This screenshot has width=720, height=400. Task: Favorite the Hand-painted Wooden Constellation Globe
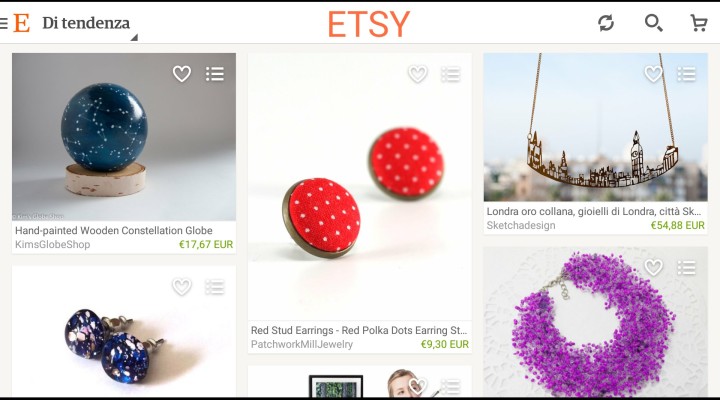(182, 73)
